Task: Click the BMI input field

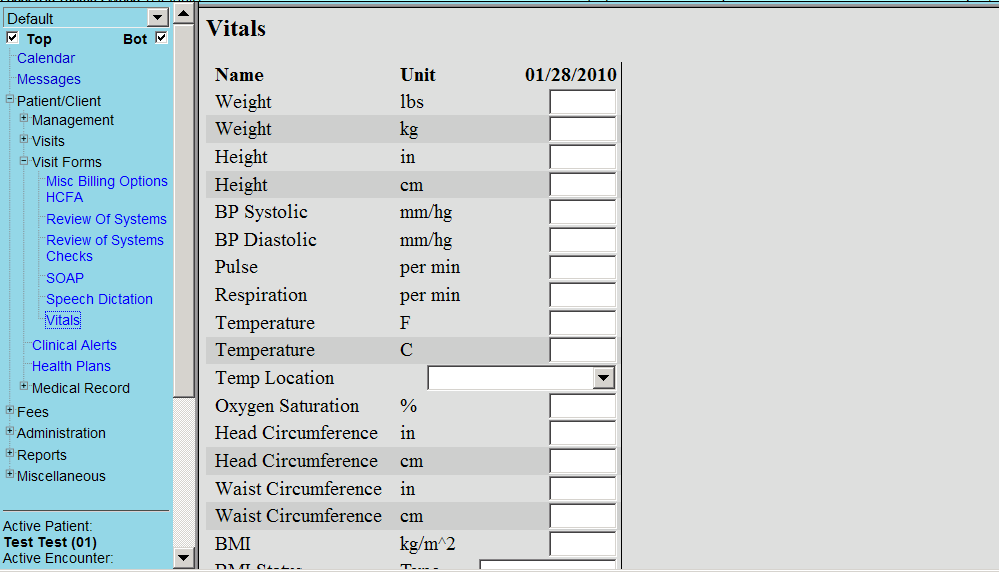Action: (x=582, y=545)
